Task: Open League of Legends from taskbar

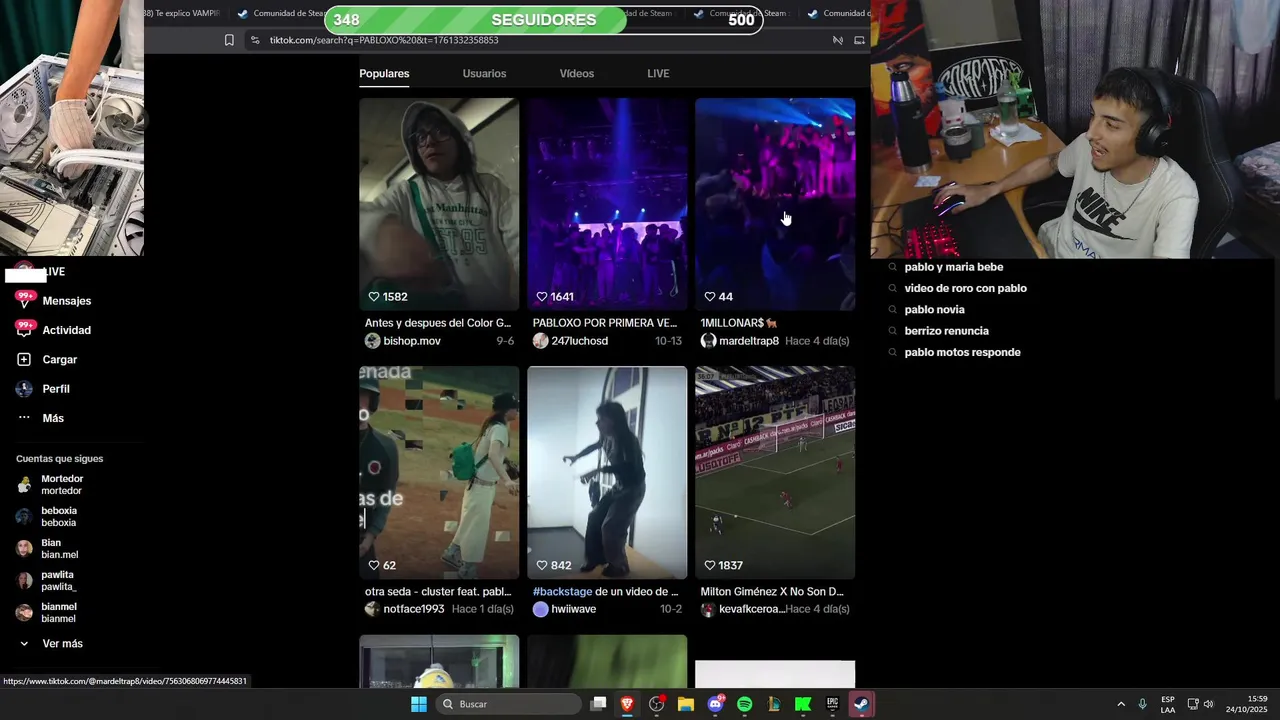Action: 774,704
